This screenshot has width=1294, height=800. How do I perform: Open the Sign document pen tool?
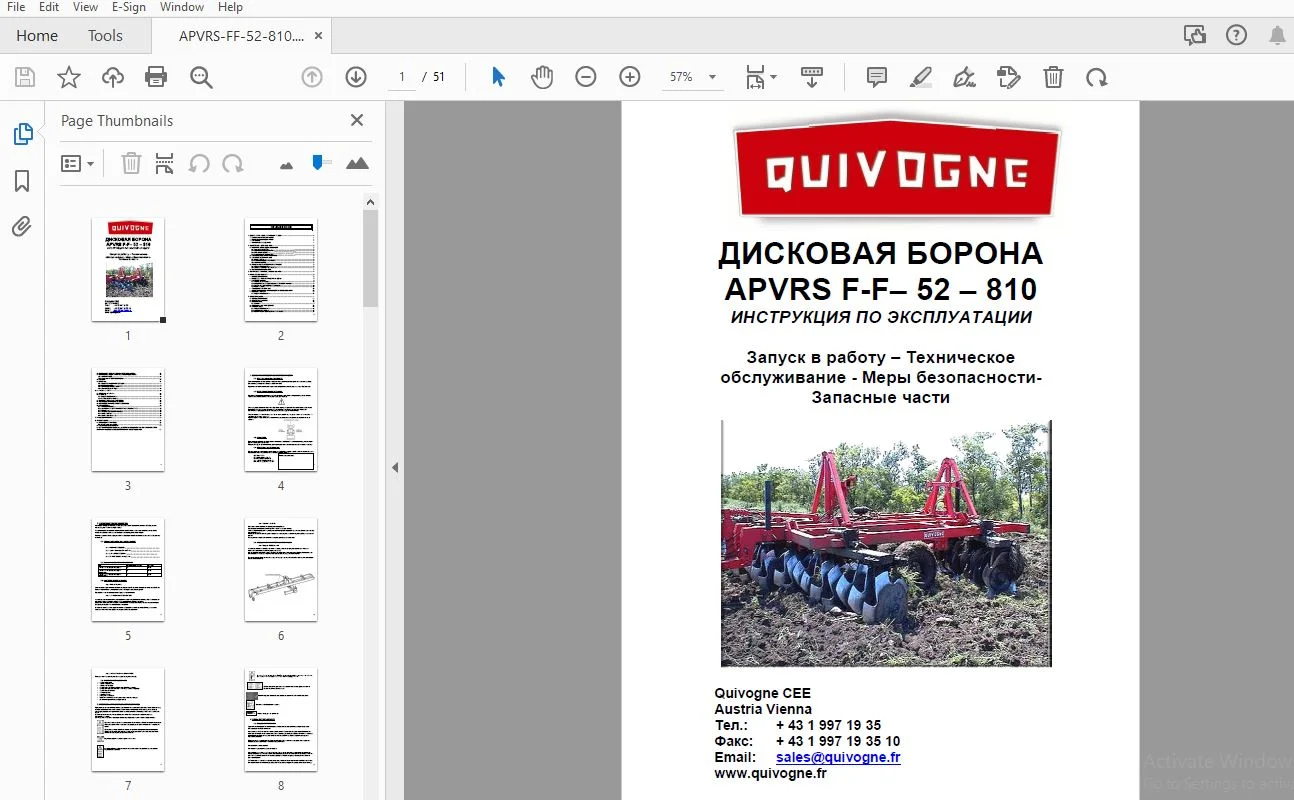pyautogui.click(x=965, y=77)
